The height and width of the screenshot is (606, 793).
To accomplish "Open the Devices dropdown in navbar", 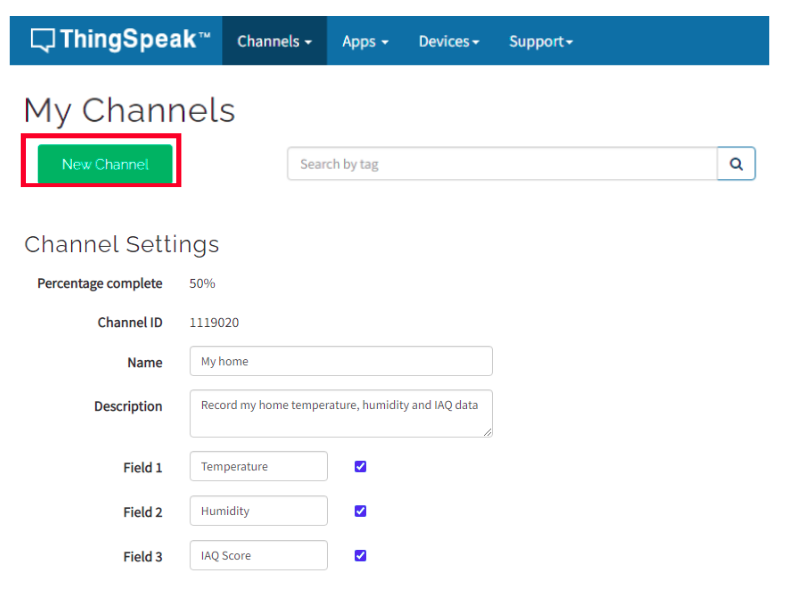I will pos(449,41).
